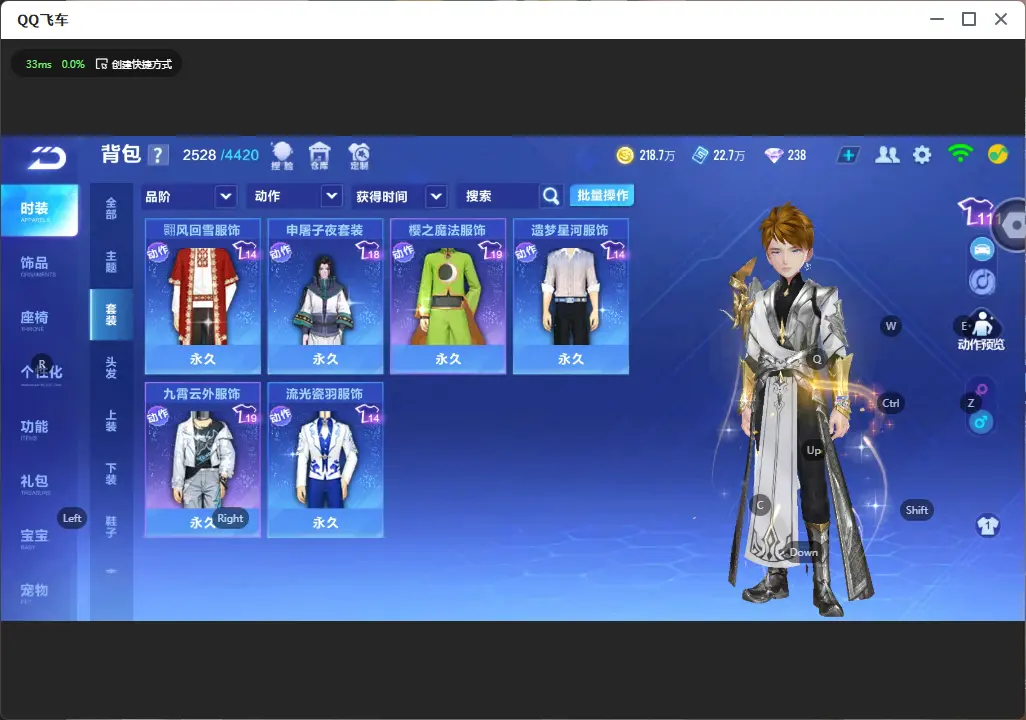Screen dimensions: 1026x720
Task: Click the 创建快捷方式 shortcut icon
Action: coord(101,64)
